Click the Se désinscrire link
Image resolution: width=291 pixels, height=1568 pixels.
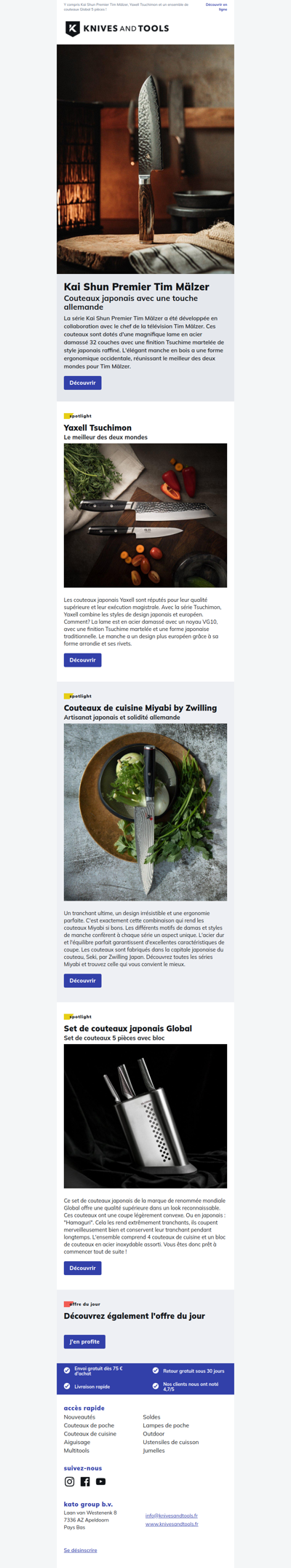[80, 1551]
